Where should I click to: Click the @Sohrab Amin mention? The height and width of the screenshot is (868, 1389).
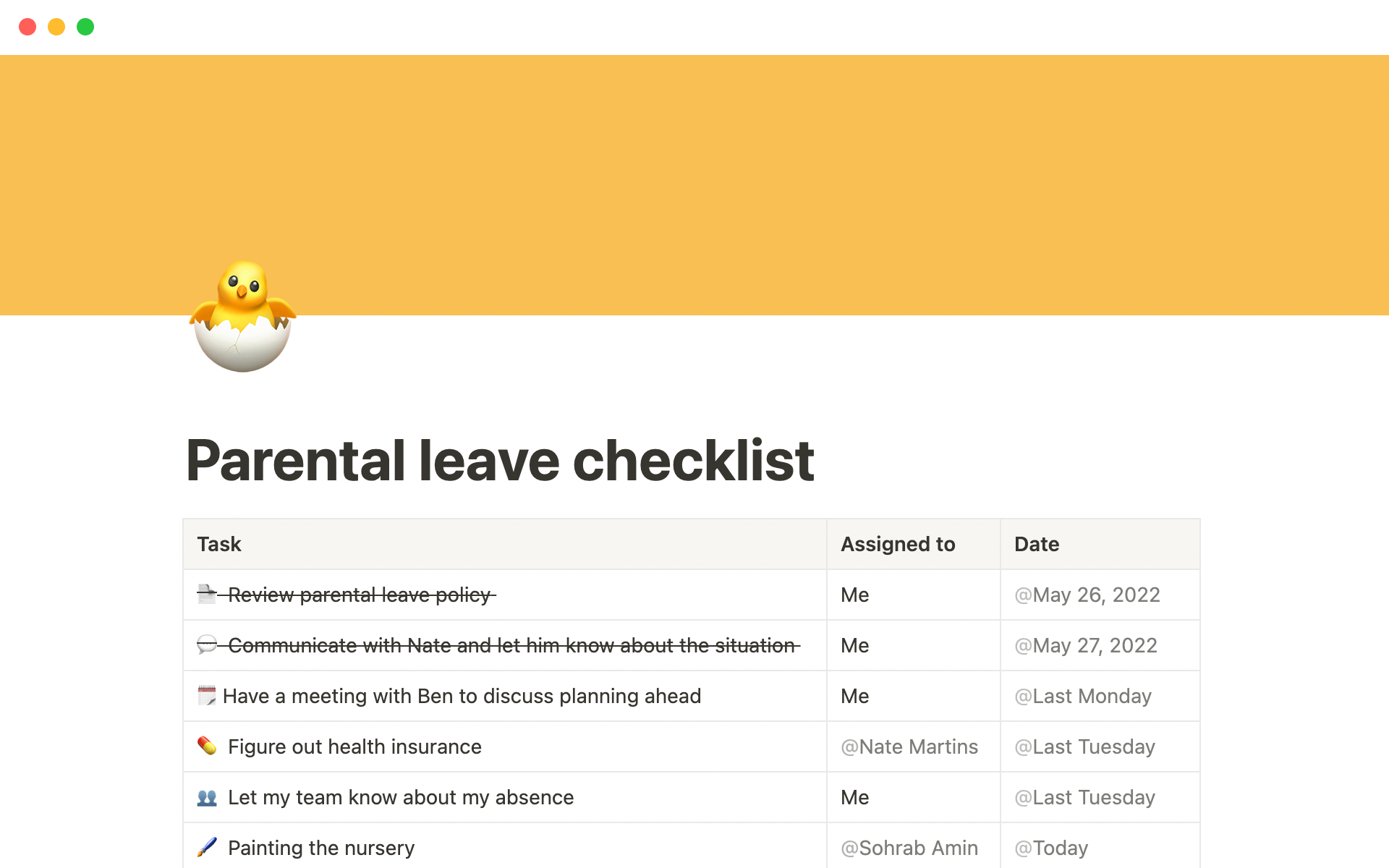coord(909,847)
